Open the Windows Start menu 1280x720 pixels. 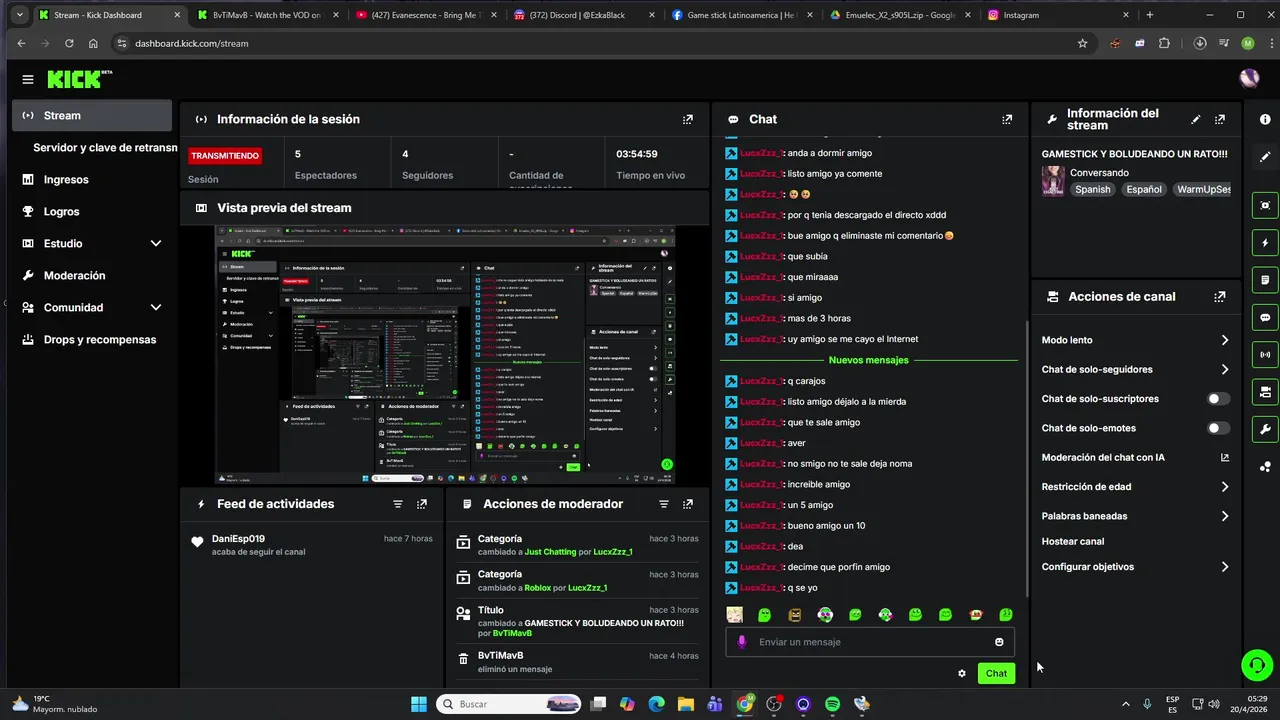[419, 704]
